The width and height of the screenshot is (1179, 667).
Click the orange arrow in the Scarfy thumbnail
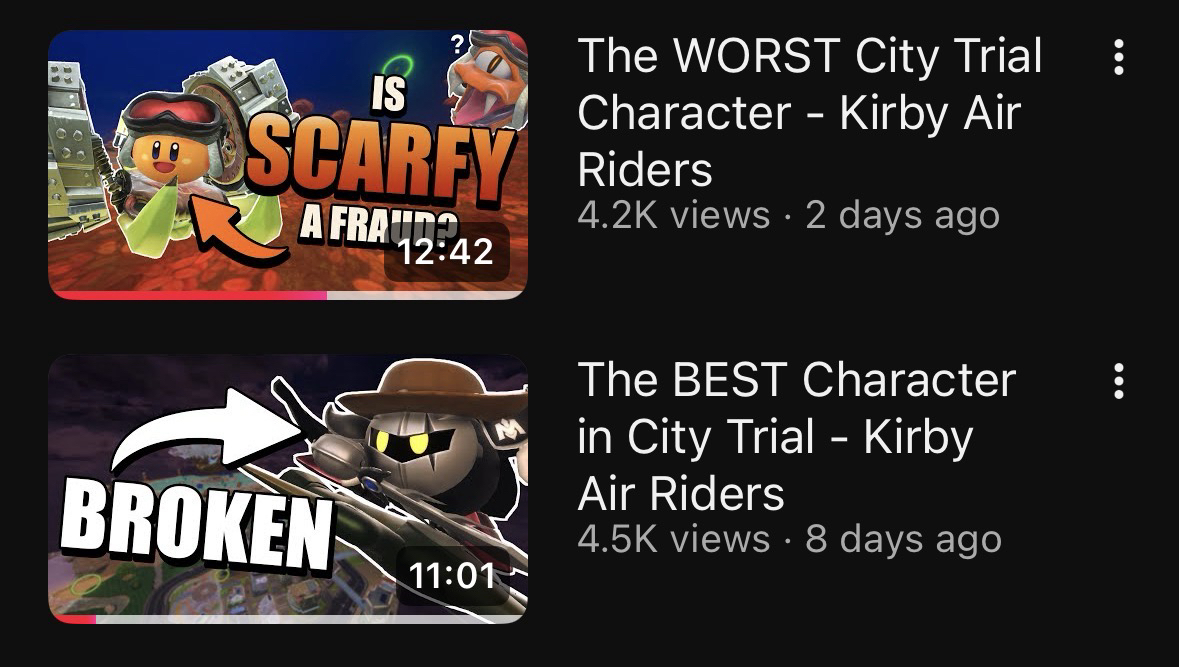[238, 229]
